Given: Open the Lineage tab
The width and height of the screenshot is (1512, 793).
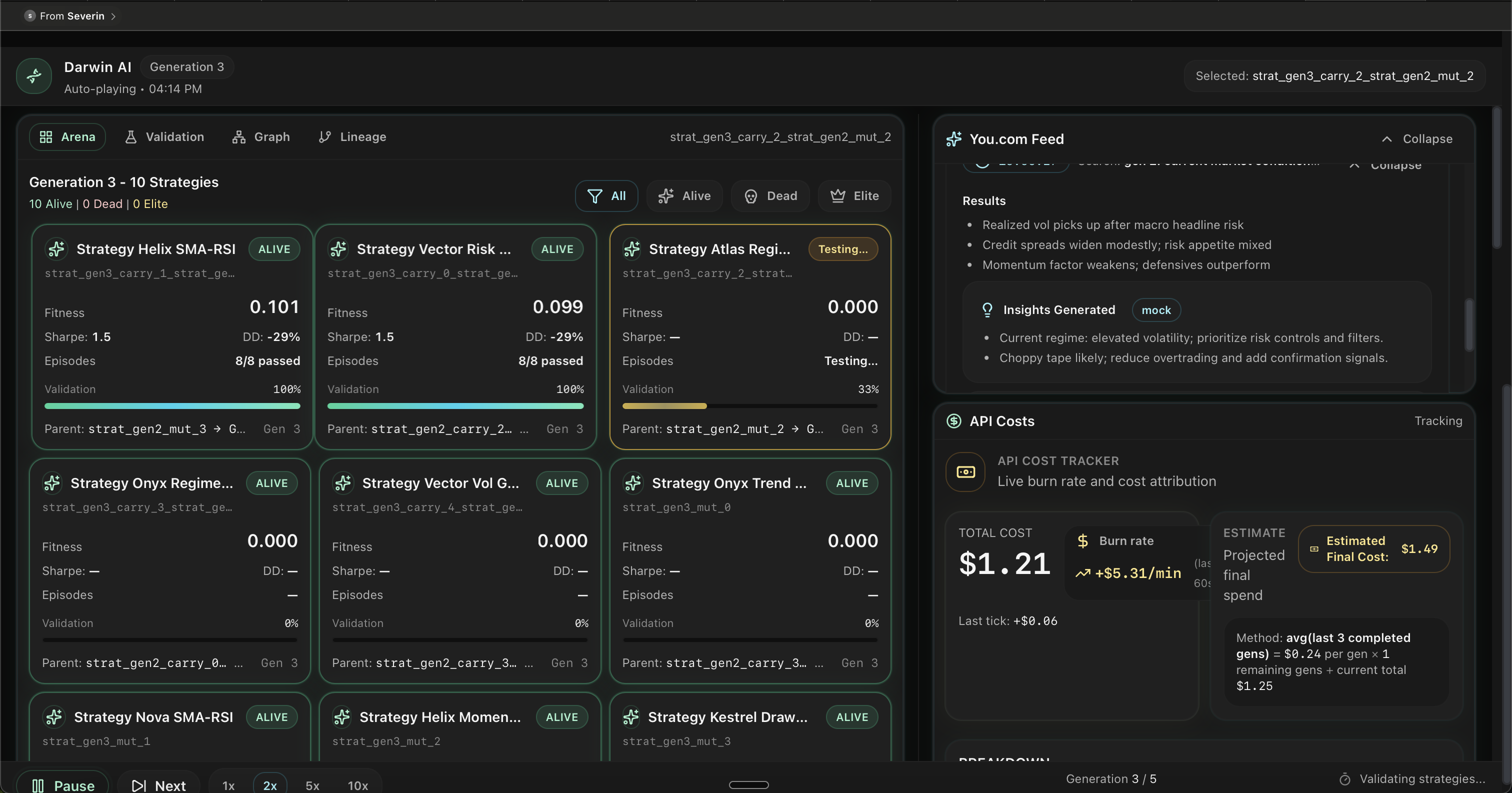Looking at the screenshot, I should [x=352, y=137].
